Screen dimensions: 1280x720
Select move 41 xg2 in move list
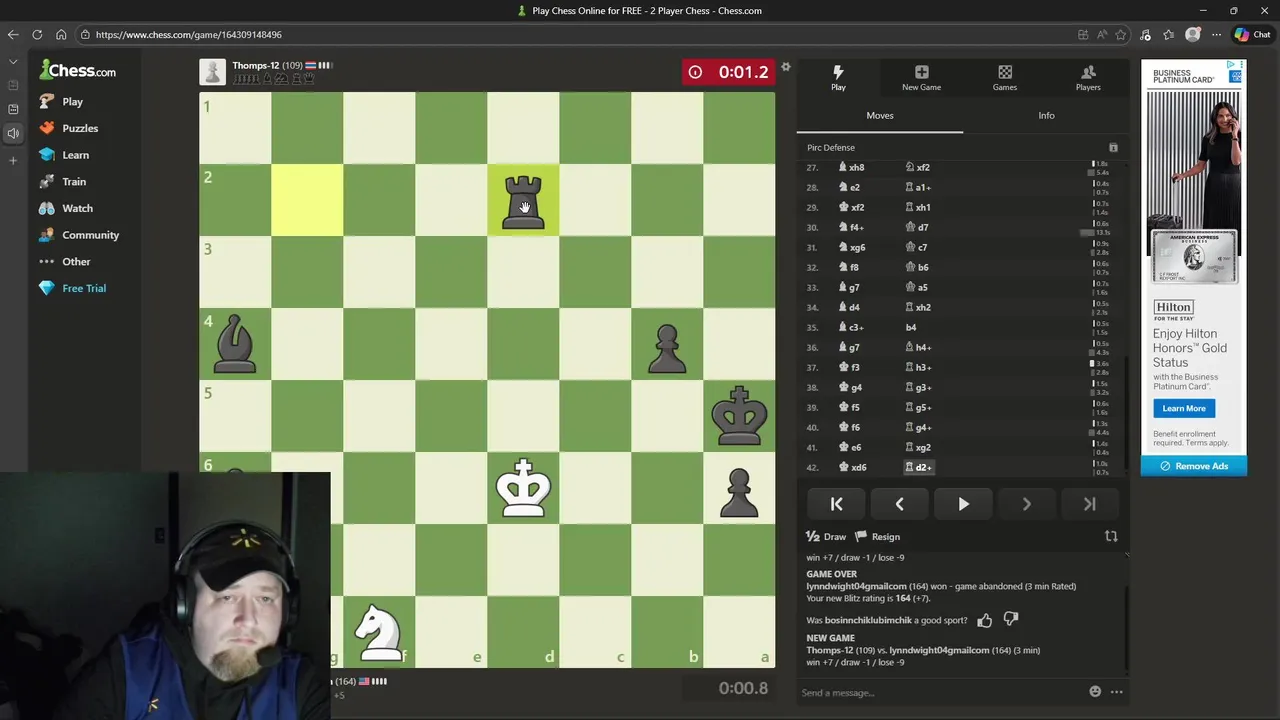click(x=918, y=447)
